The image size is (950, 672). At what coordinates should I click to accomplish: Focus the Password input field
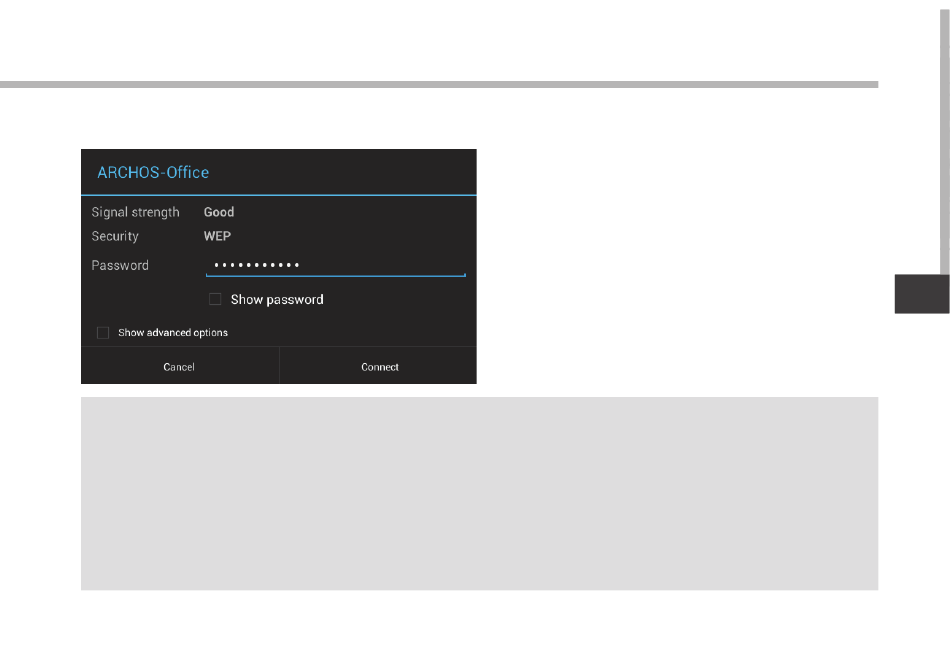click(x=336, y=265)
